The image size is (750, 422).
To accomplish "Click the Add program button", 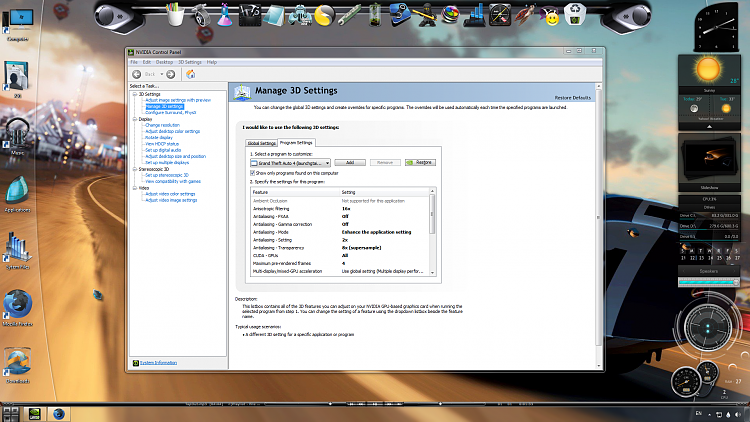I will click(350, 163).
